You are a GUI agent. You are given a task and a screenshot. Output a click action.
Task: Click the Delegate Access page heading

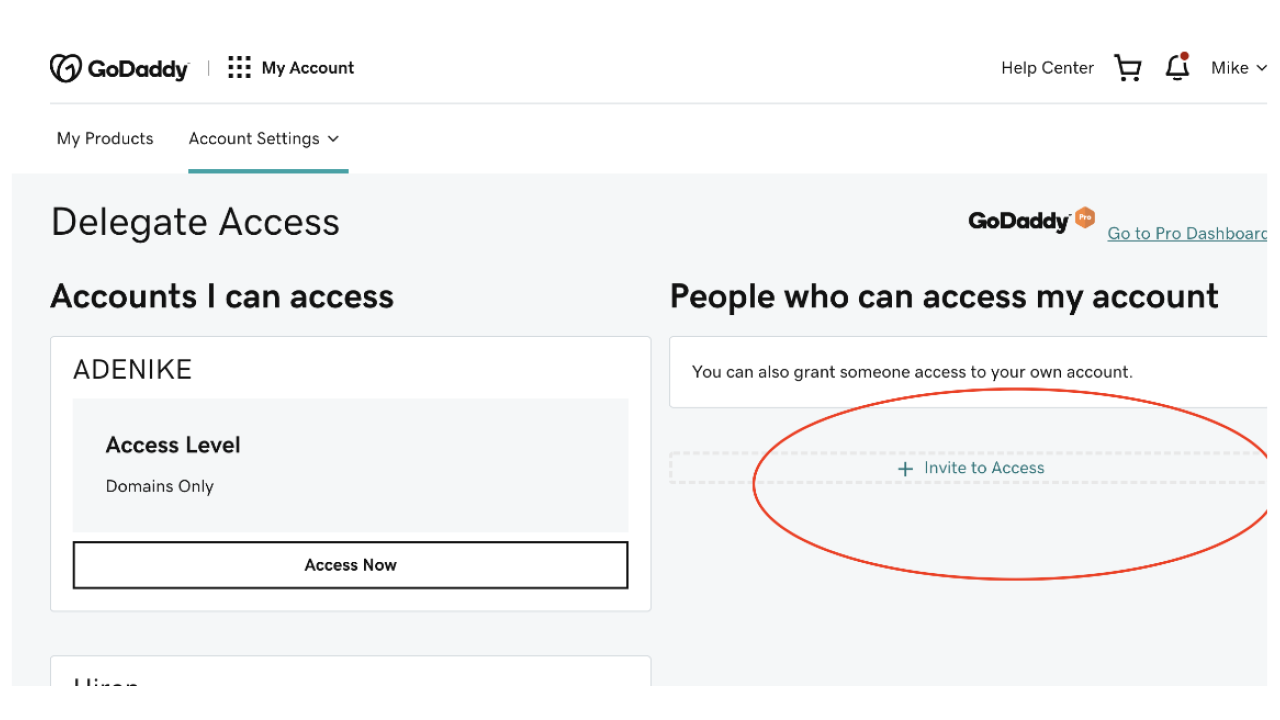point(195,222)
